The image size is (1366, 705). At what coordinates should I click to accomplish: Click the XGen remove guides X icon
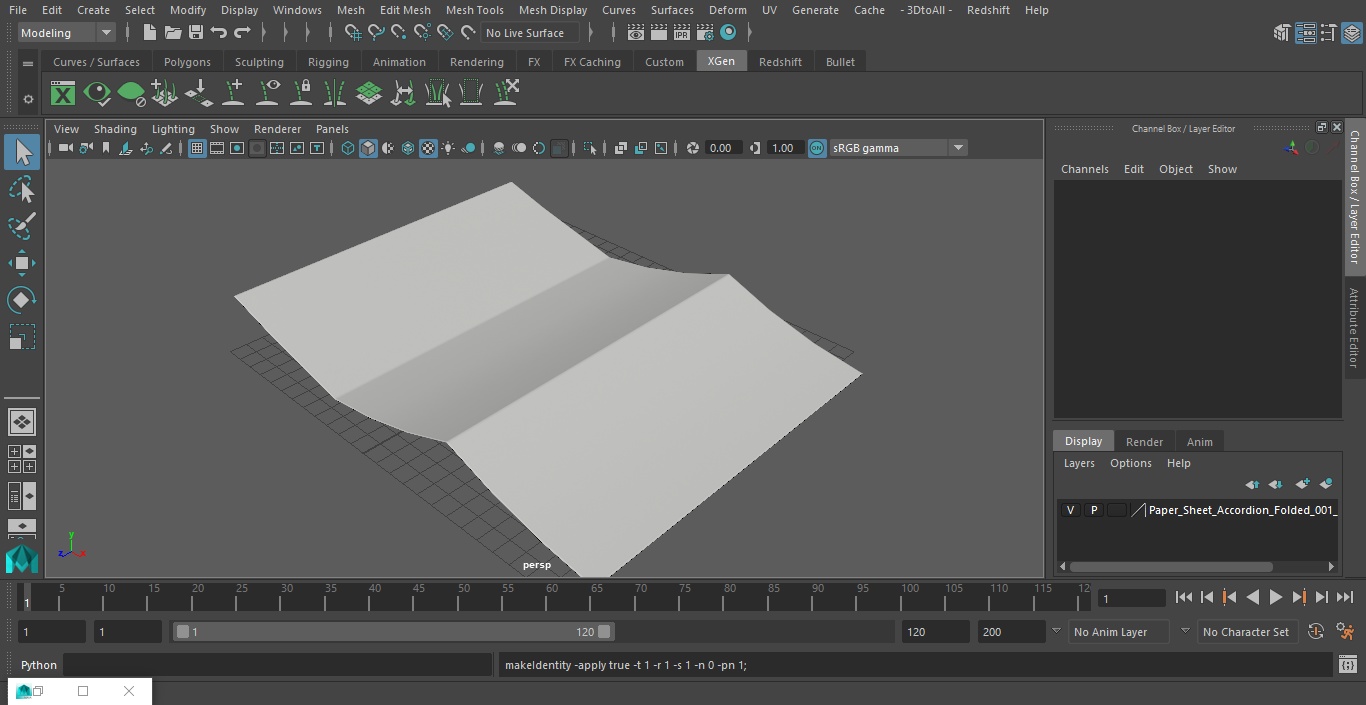pyautogui.click(x=505, y=93)
